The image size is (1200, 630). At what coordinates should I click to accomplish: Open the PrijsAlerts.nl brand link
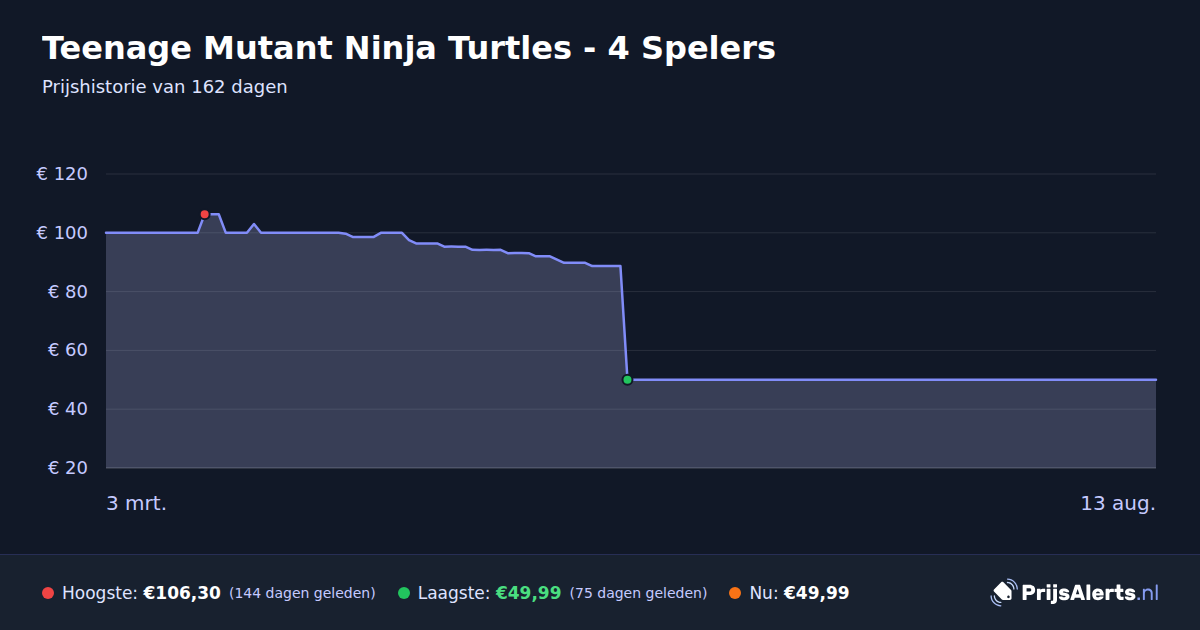1075,593
